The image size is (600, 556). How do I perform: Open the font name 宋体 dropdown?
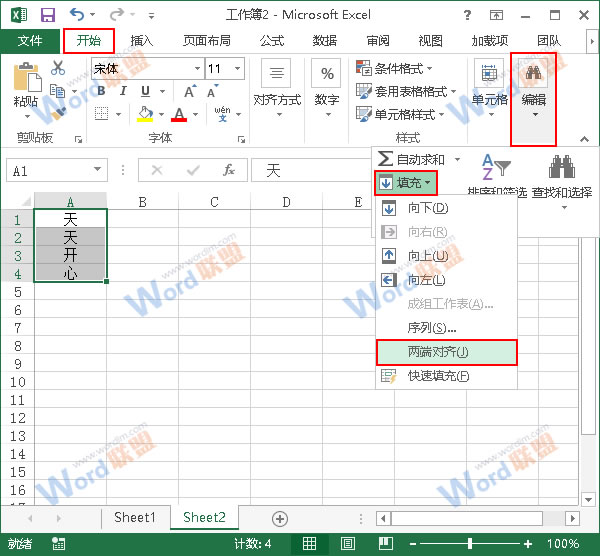point(197,68)
